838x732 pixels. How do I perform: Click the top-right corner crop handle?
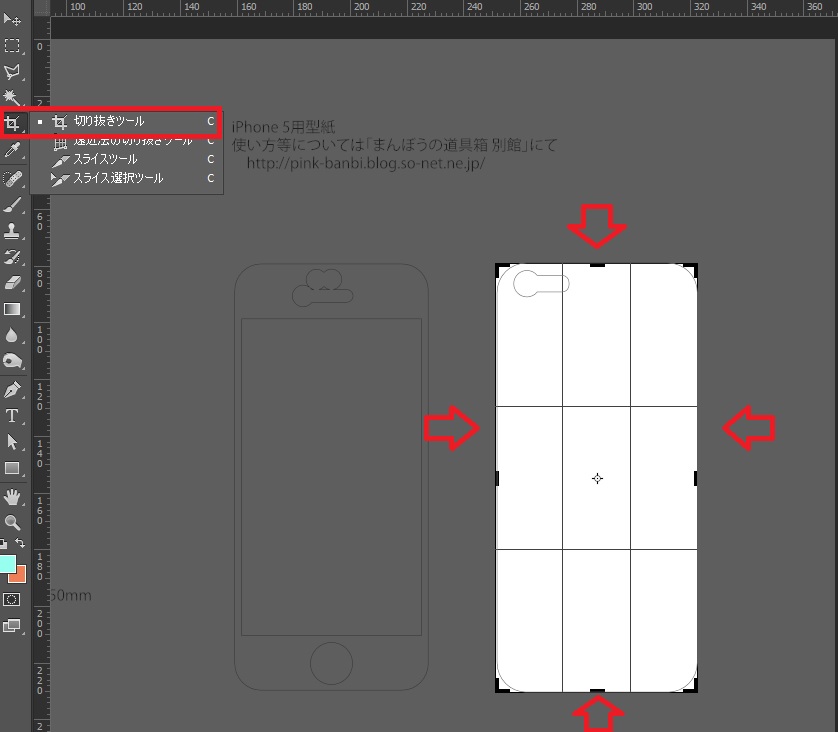pyautogui.click(x=693, y=268)
